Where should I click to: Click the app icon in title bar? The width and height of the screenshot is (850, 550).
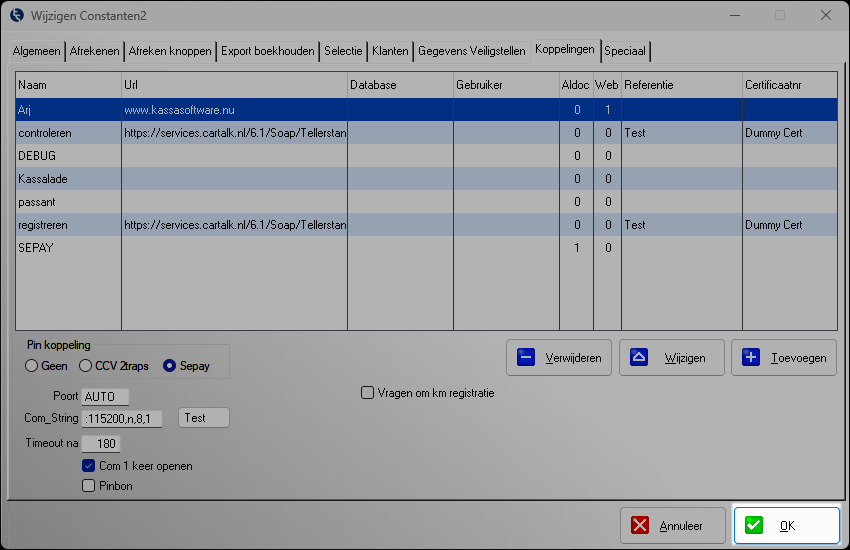click(15, 15)
